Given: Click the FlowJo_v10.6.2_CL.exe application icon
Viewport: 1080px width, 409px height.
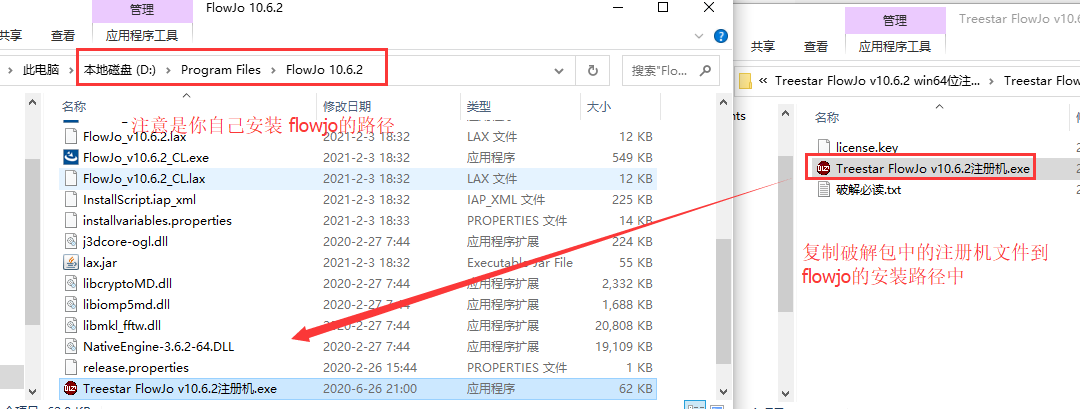Looking at the screenshot, I should [x=70, y=158].
